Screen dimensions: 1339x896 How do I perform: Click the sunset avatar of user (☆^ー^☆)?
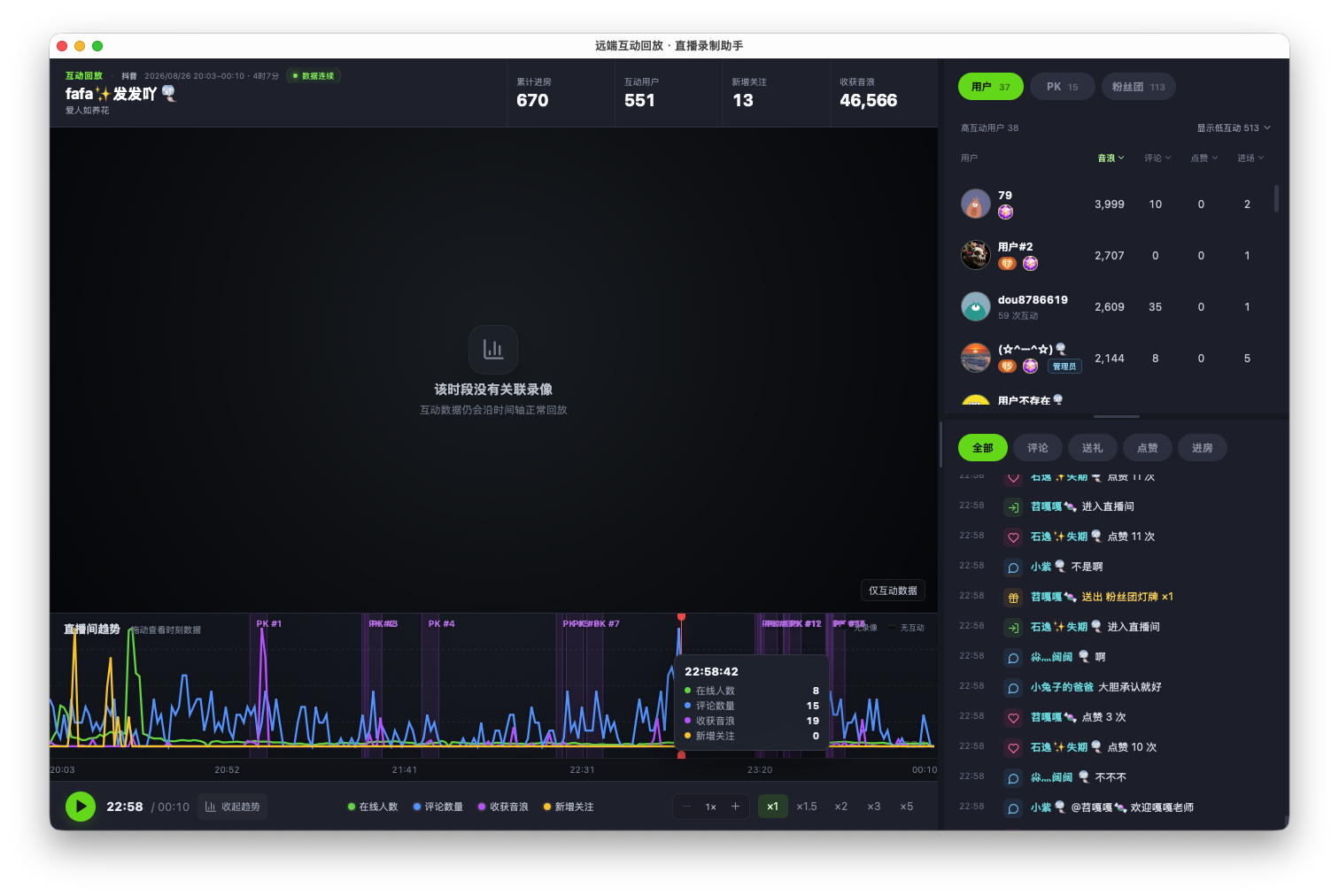click(976, 358)
